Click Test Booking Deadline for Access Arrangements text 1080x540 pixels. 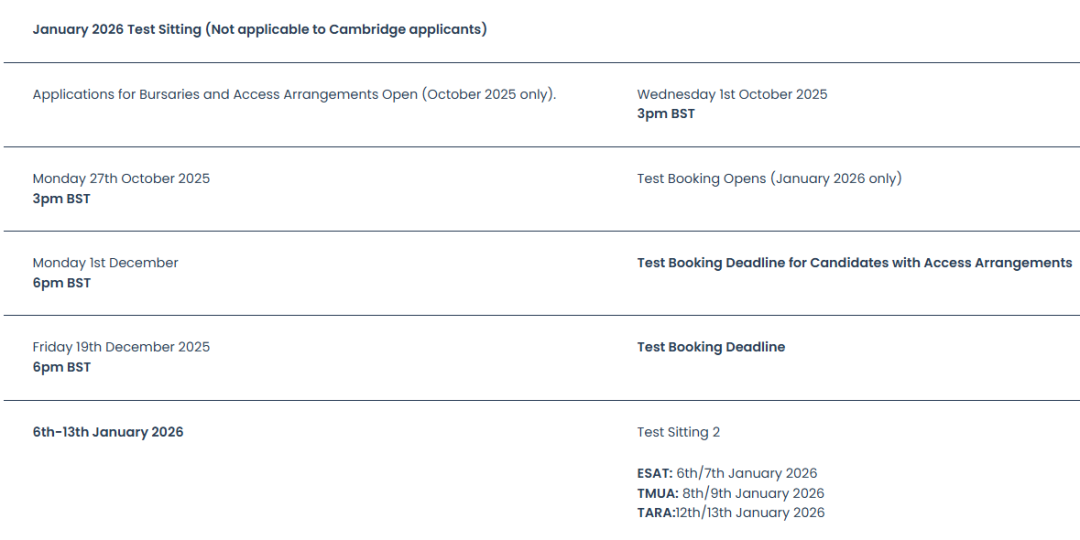855,263
